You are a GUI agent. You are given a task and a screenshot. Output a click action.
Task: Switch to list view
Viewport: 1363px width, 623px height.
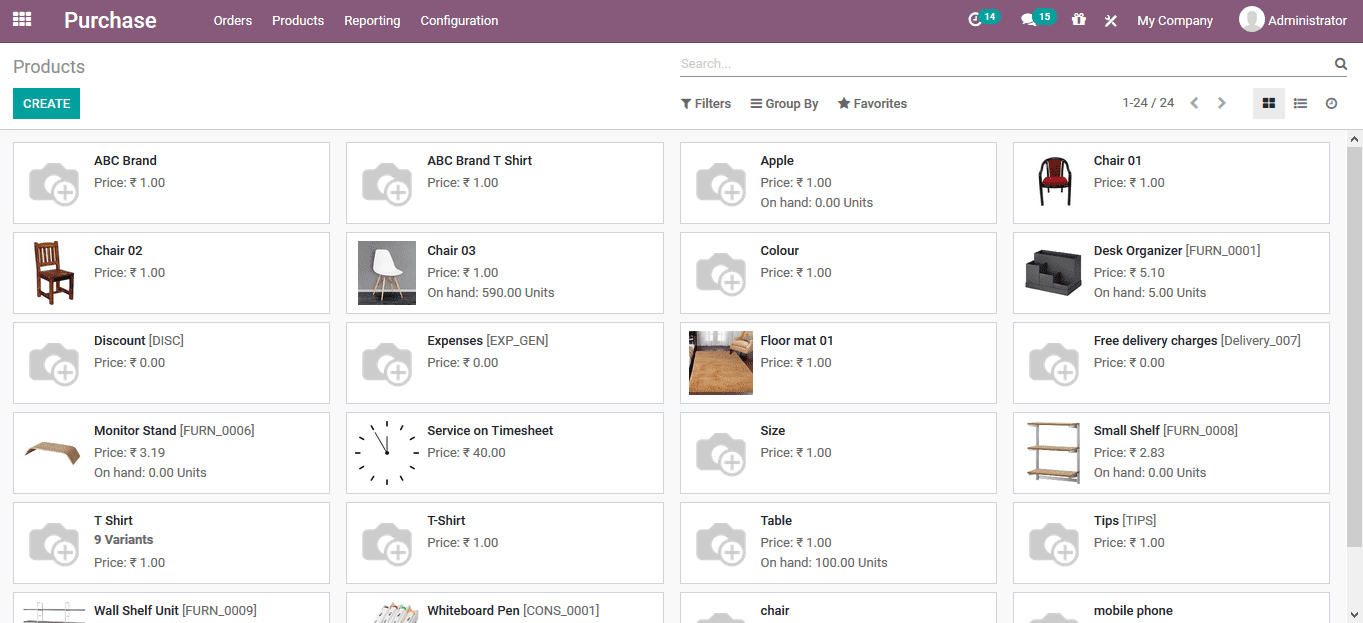(1299, 103)
